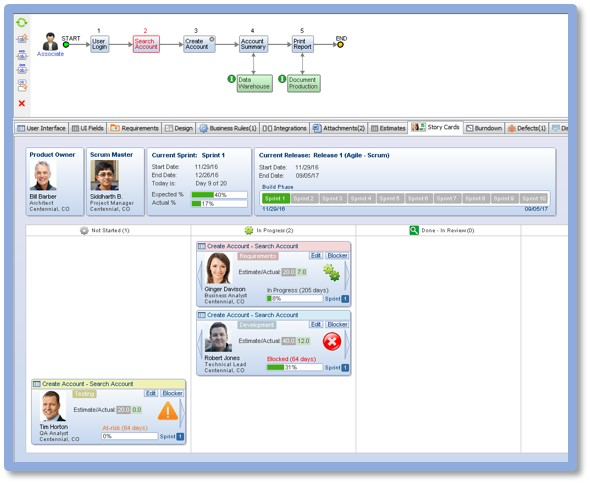Image resolution: width=590 pixels, height=484 pixels.
Task: Click Edit on Tim Horton's card
Action: tap(151, 393)
